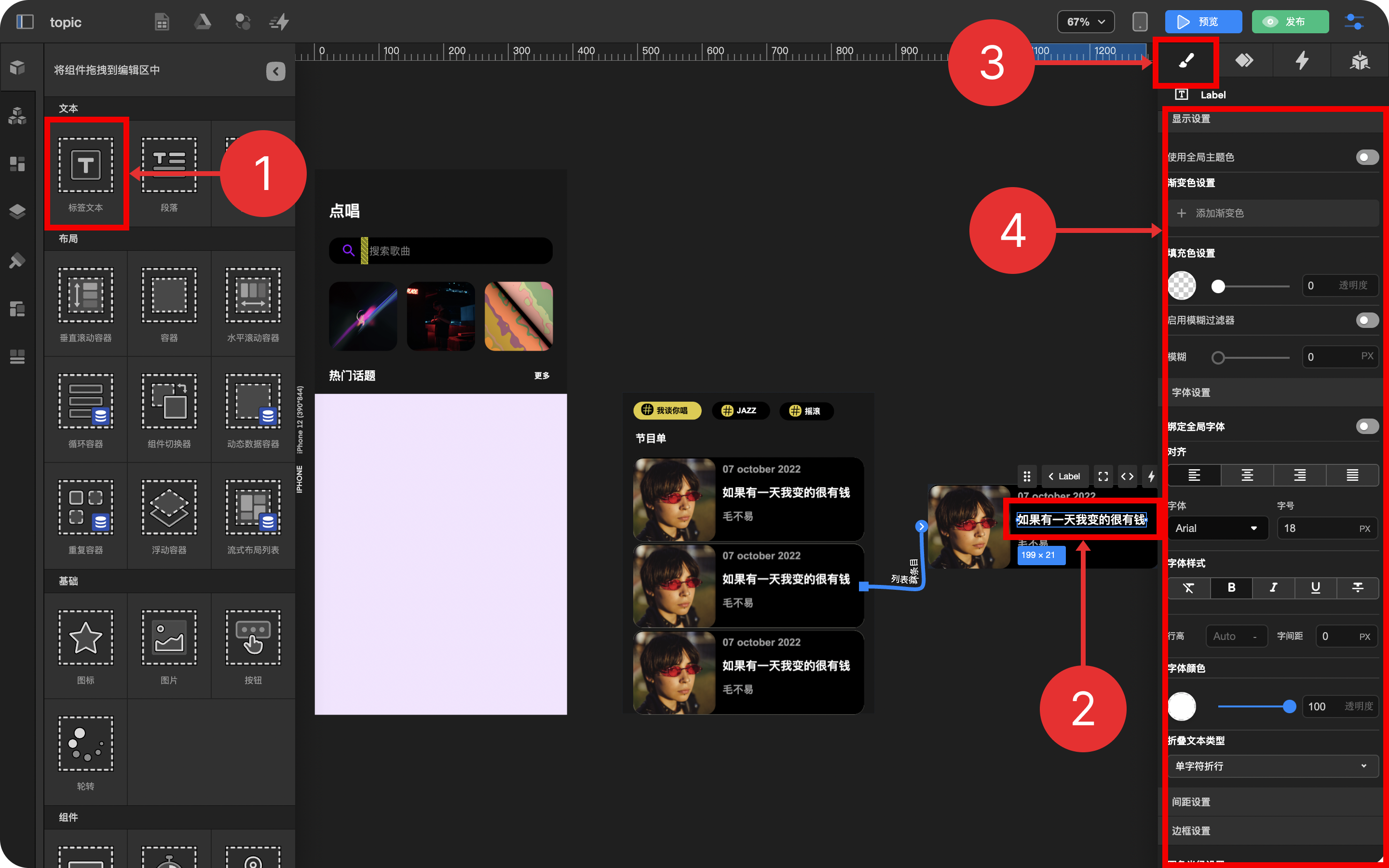
Task: Switch to the lightning events tab
Action: tap(1302, 60)
